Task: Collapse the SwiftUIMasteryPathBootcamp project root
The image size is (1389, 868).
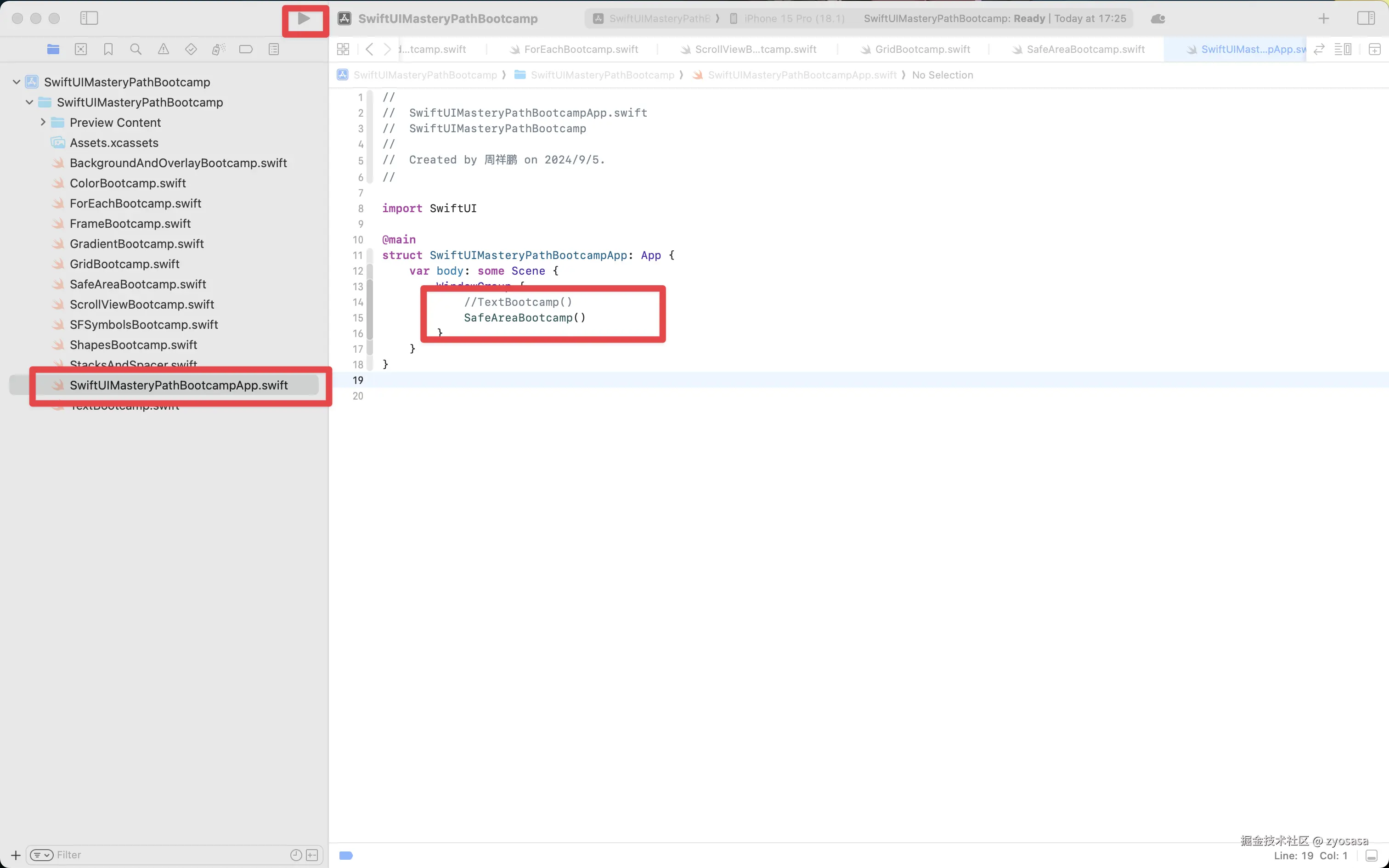Action: (17, 82)
